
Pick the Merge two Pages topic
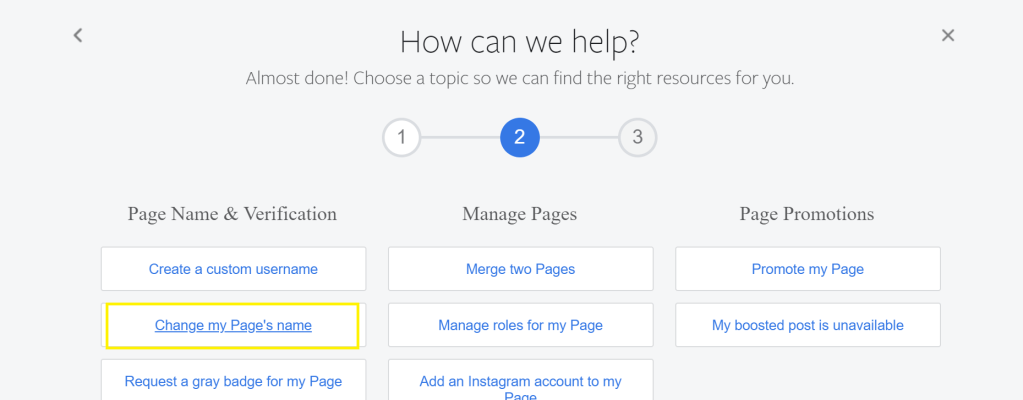(520, 269)
